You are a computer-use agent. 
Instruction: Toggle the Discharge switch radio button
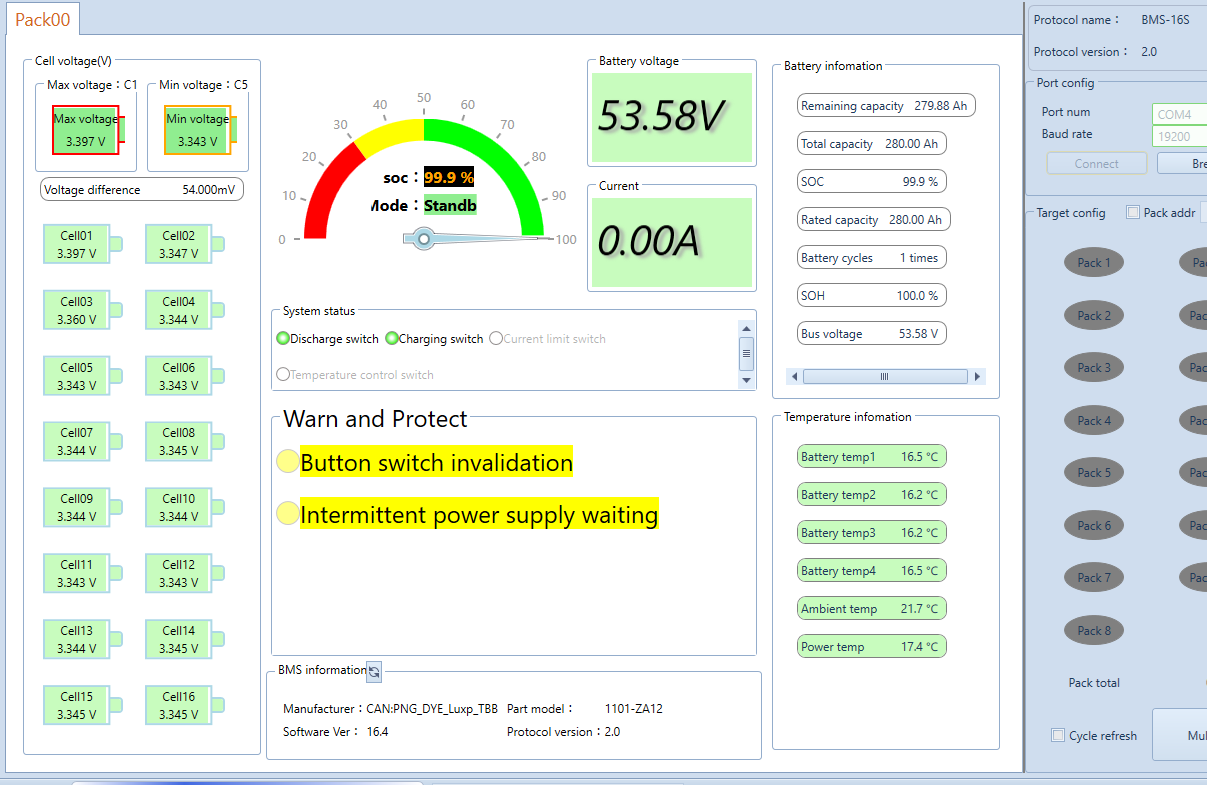click(x=283, y=339)
